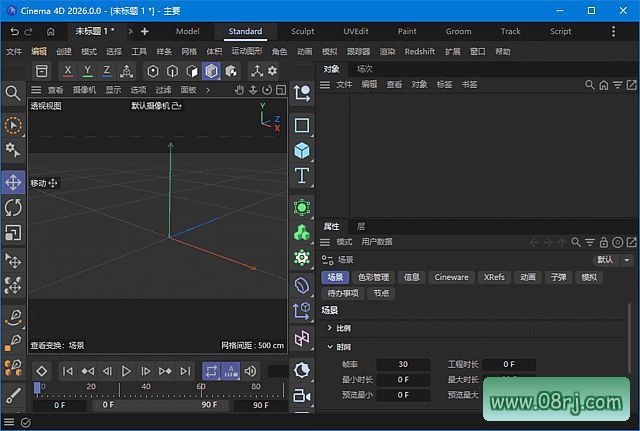Click the redo arrow
The width and height of the screenshot is (640, 431).
pos(28,31)
